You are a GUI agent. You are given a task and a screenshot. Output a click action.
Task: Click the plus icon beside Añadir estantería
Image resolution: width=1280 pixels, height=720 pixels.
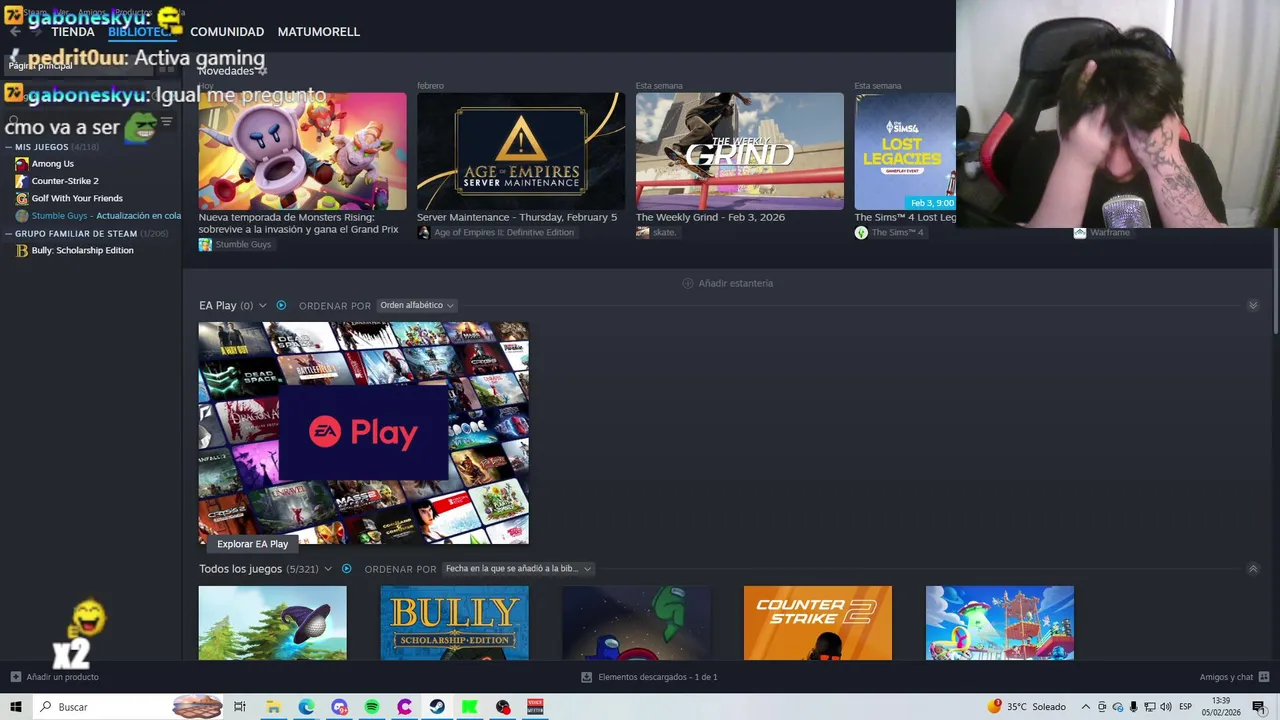pyautogui.click(x=687, y=283)
